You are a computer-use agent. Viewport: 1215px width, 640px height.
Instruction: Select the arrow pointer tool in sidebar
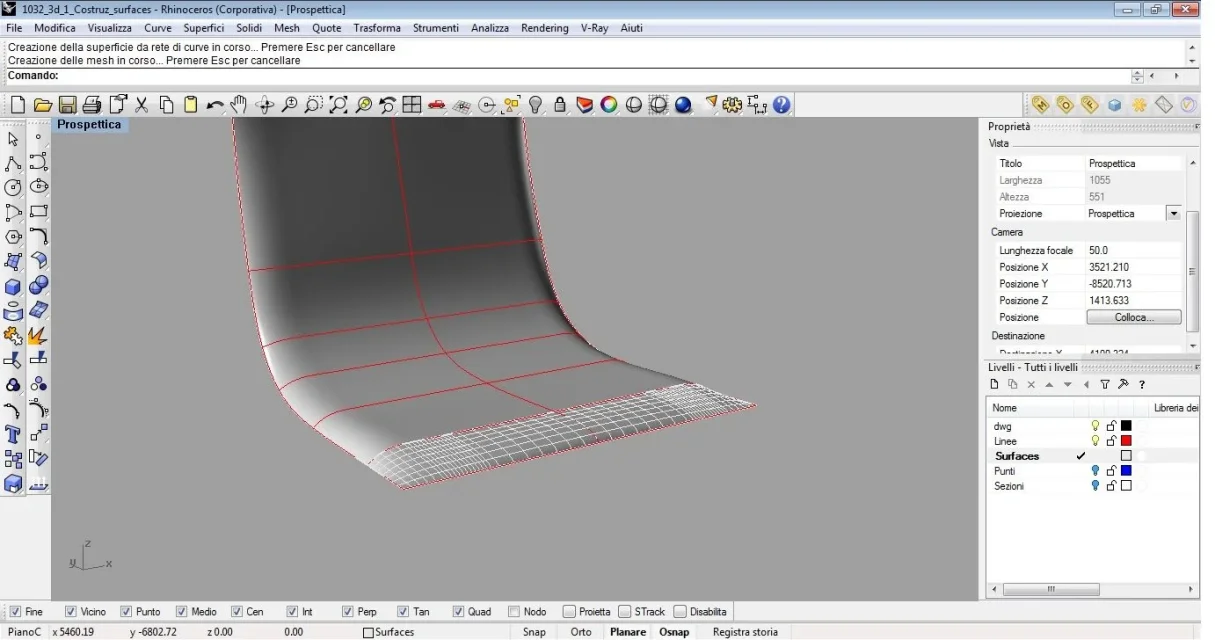pyautogui.click(x=13, y=139)
